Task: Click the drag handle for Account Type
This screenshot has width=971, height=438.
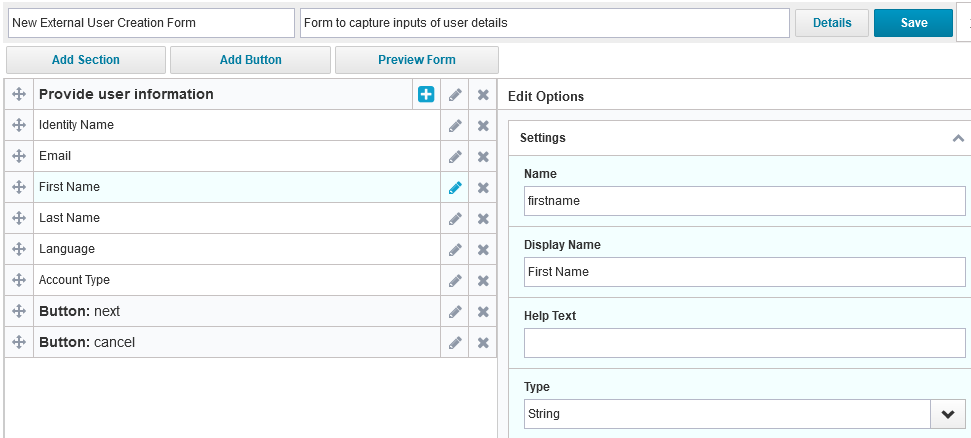Action: pyautogui.click(x=19, y=281)
